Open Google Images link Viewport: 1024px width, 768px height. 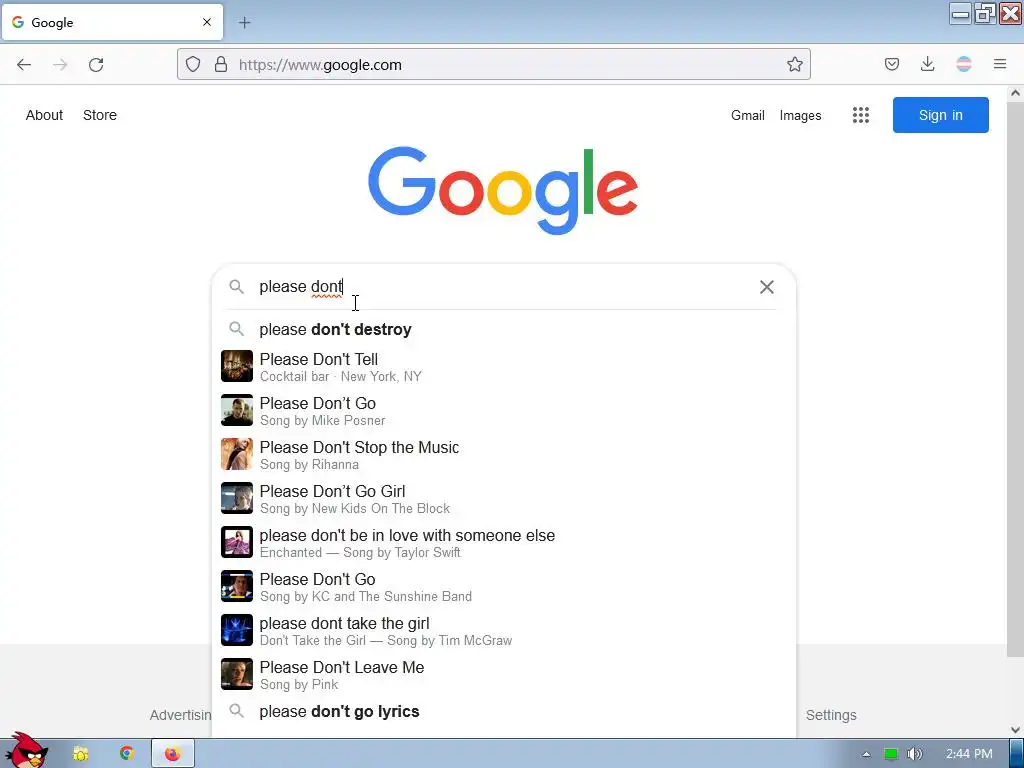point(800,115)
